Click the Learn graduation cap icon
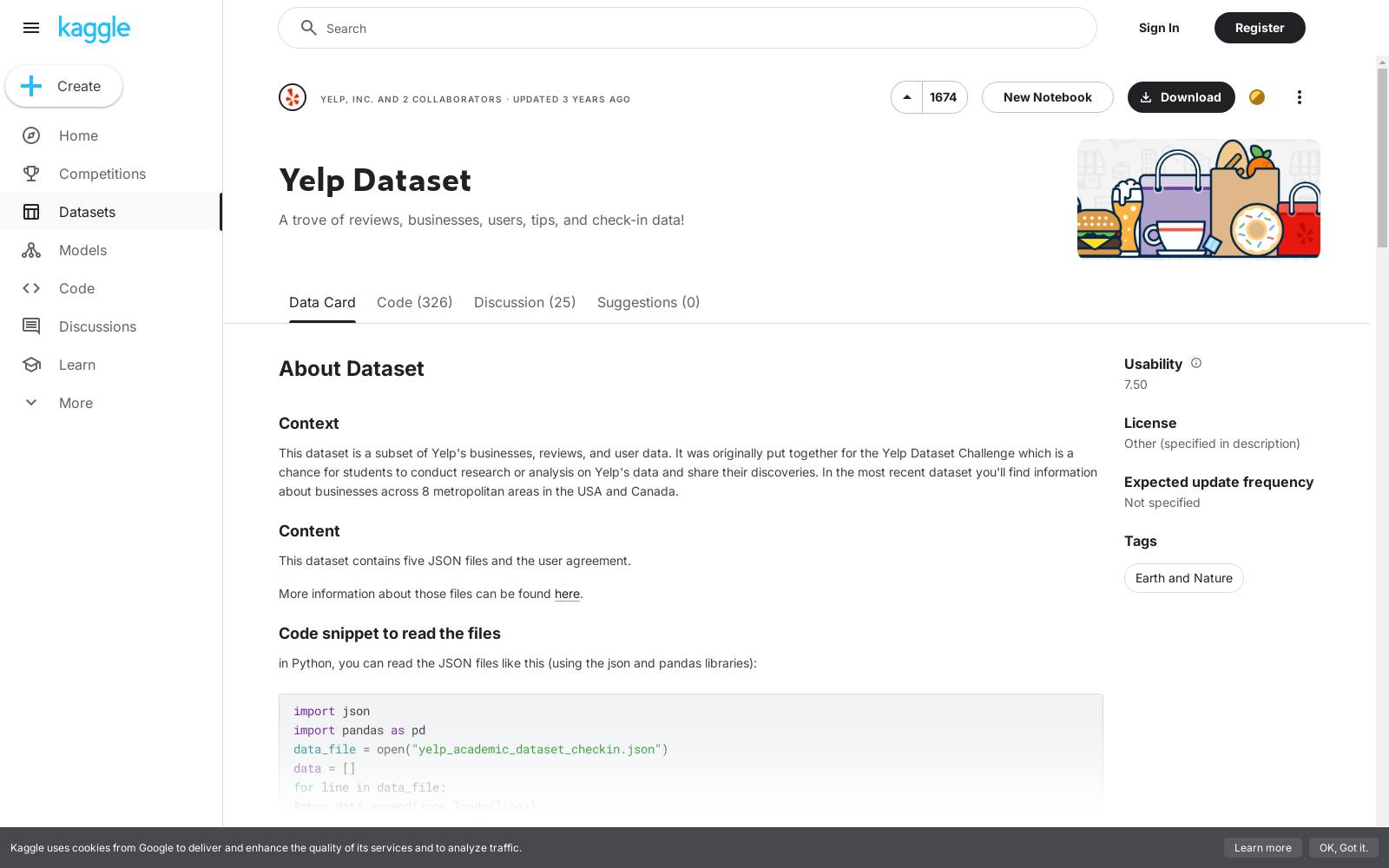The width and height of the screenshot is (1389, 868). (x=31, y=365)
